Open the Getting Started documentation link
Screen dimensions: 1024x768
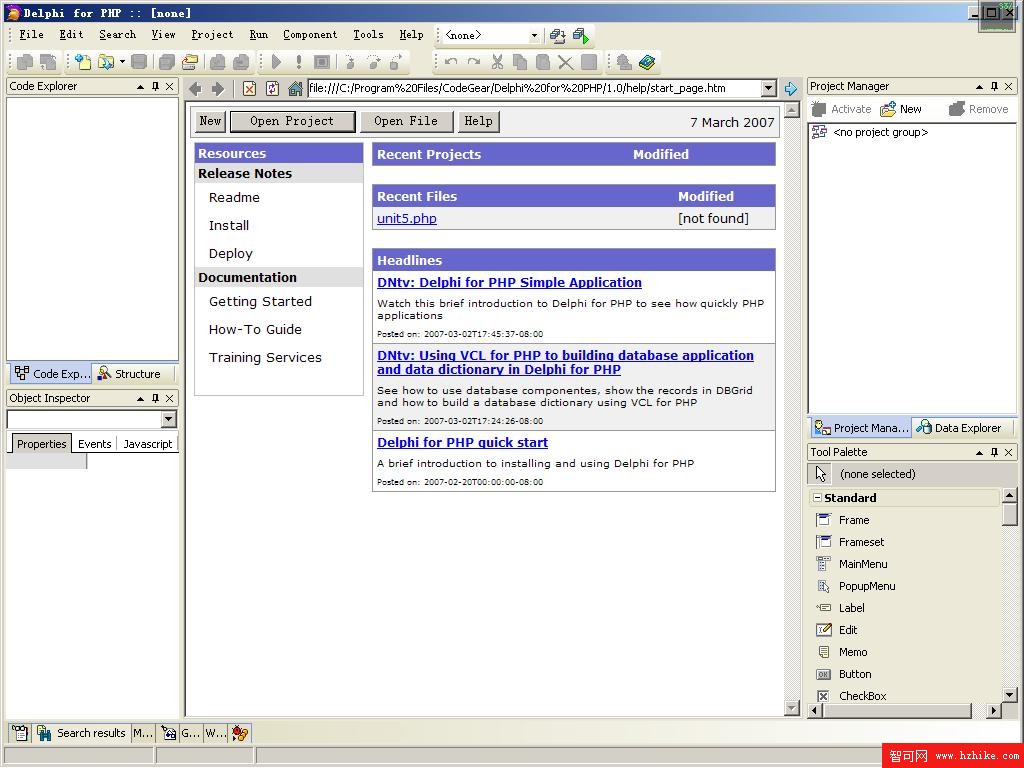260,301
